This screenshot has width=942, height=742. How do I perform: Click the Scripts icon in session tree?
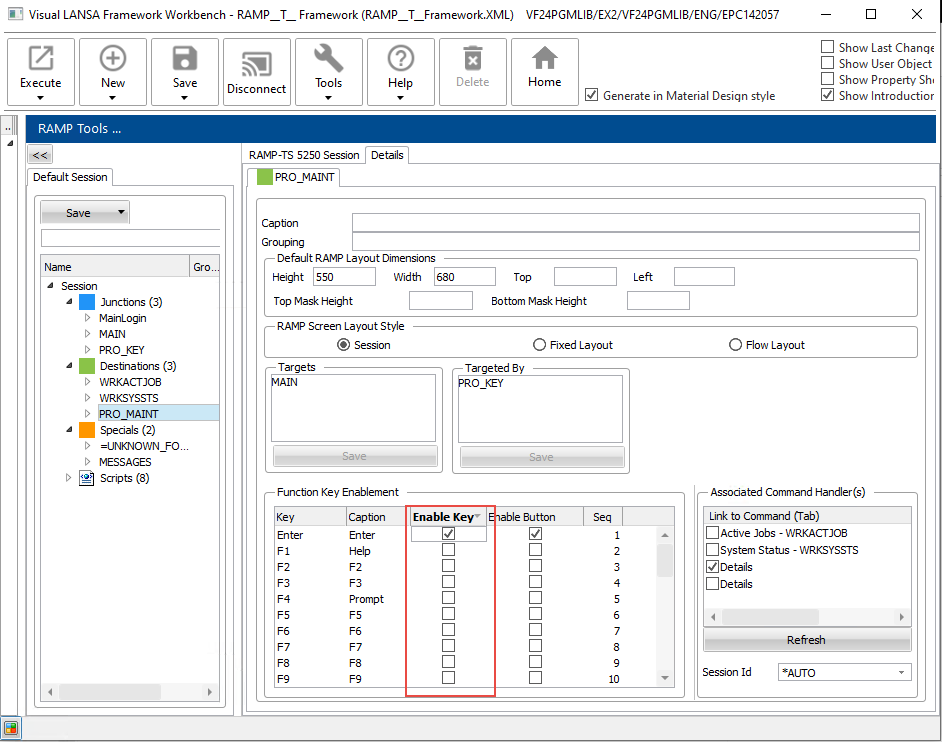tap(87, 478)
